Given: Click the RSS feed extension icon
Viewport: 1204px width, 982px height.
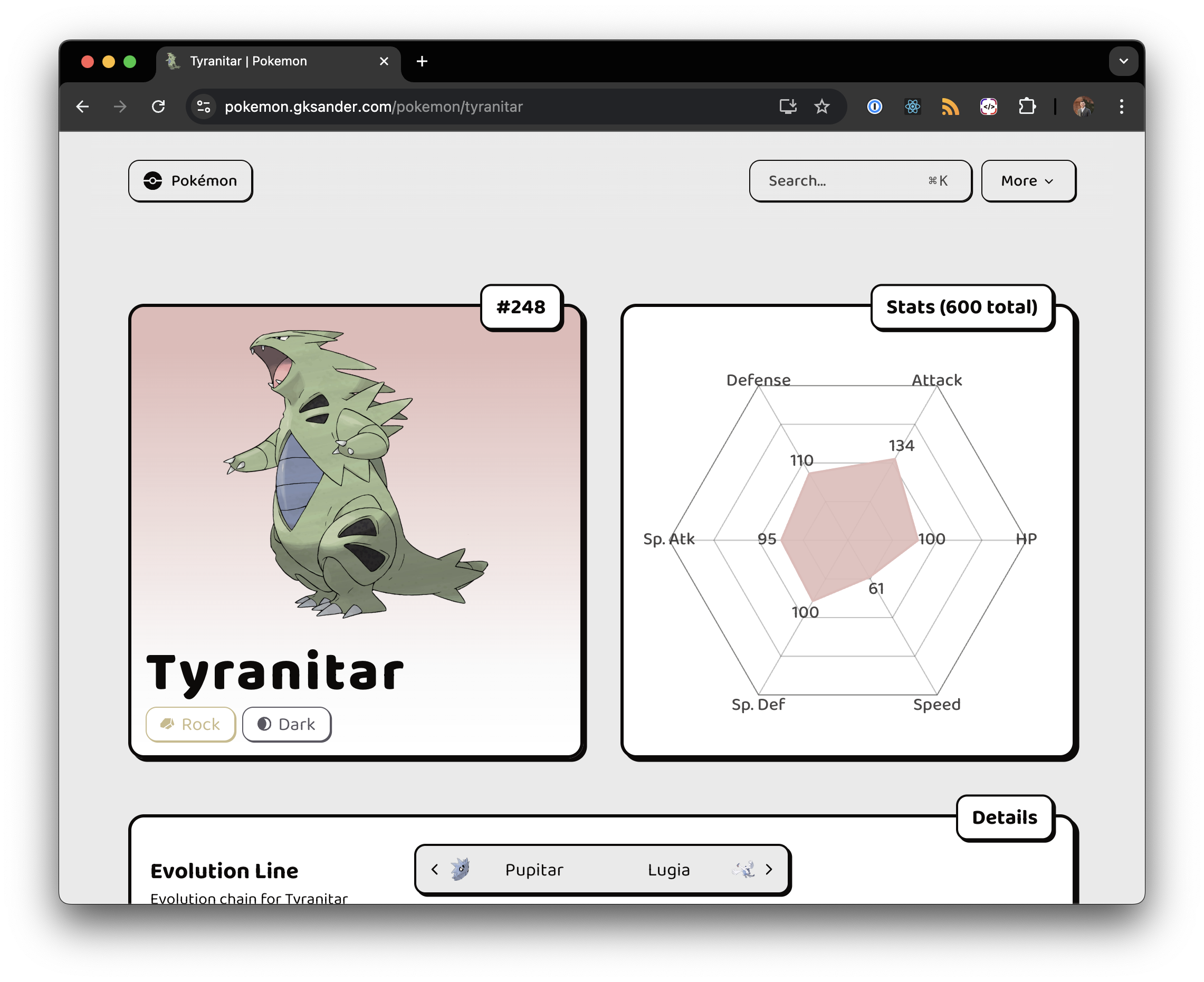Looking at the screenshot, I should (951, 107).
